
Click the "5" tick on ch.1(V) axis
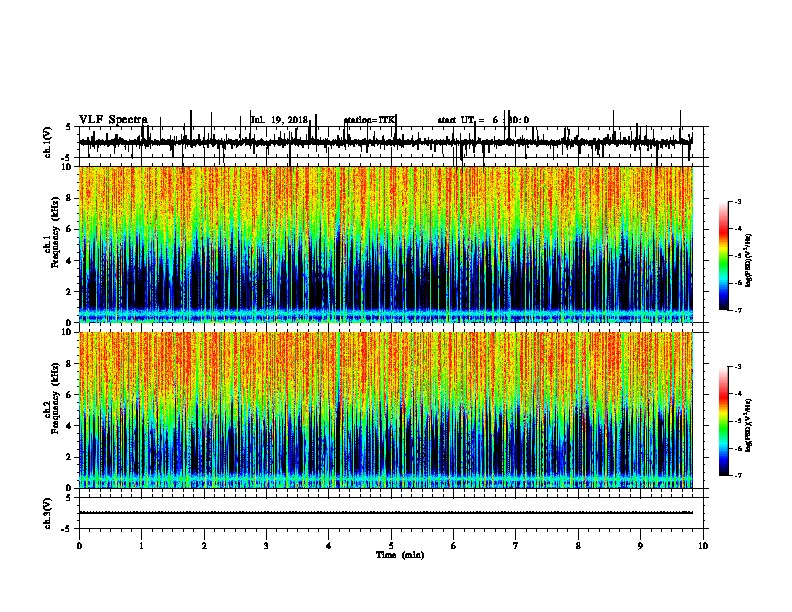[x=68, y=127]
